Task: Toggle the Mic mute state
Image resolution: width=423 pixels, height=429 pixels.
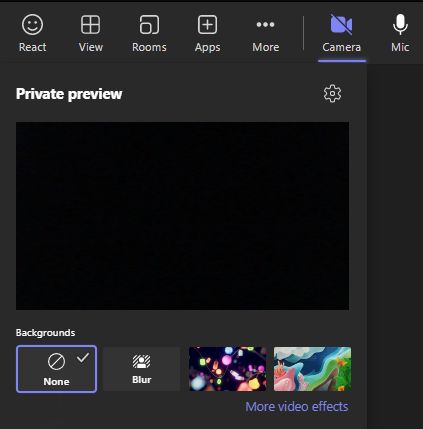Action: tap(400, 33)
